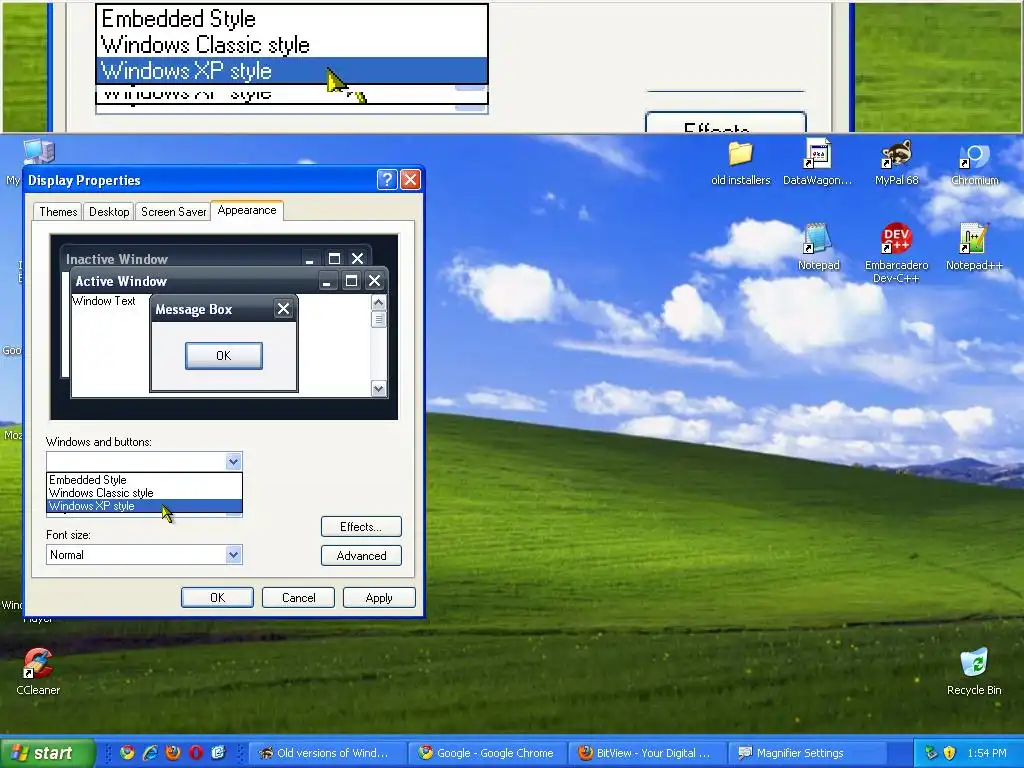
Task: Click the Apply button
Action: [x=379, y=598]
